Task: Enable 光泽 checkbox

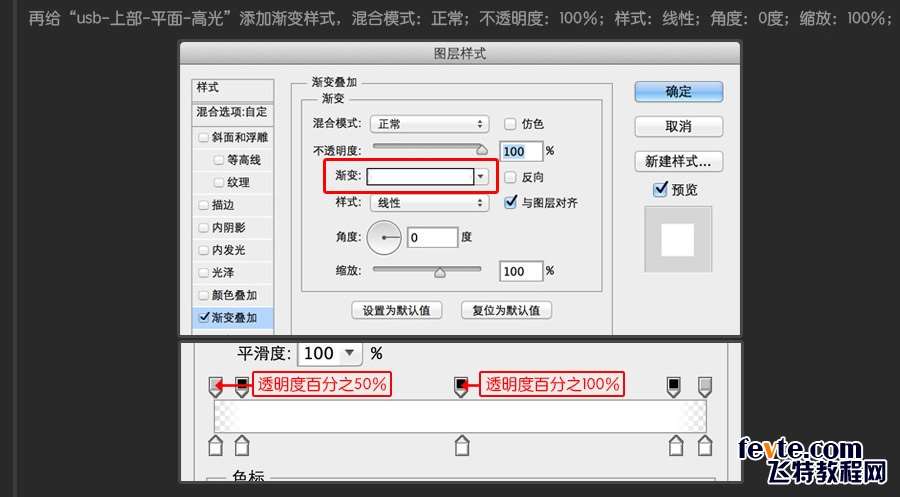Action: 204,273
